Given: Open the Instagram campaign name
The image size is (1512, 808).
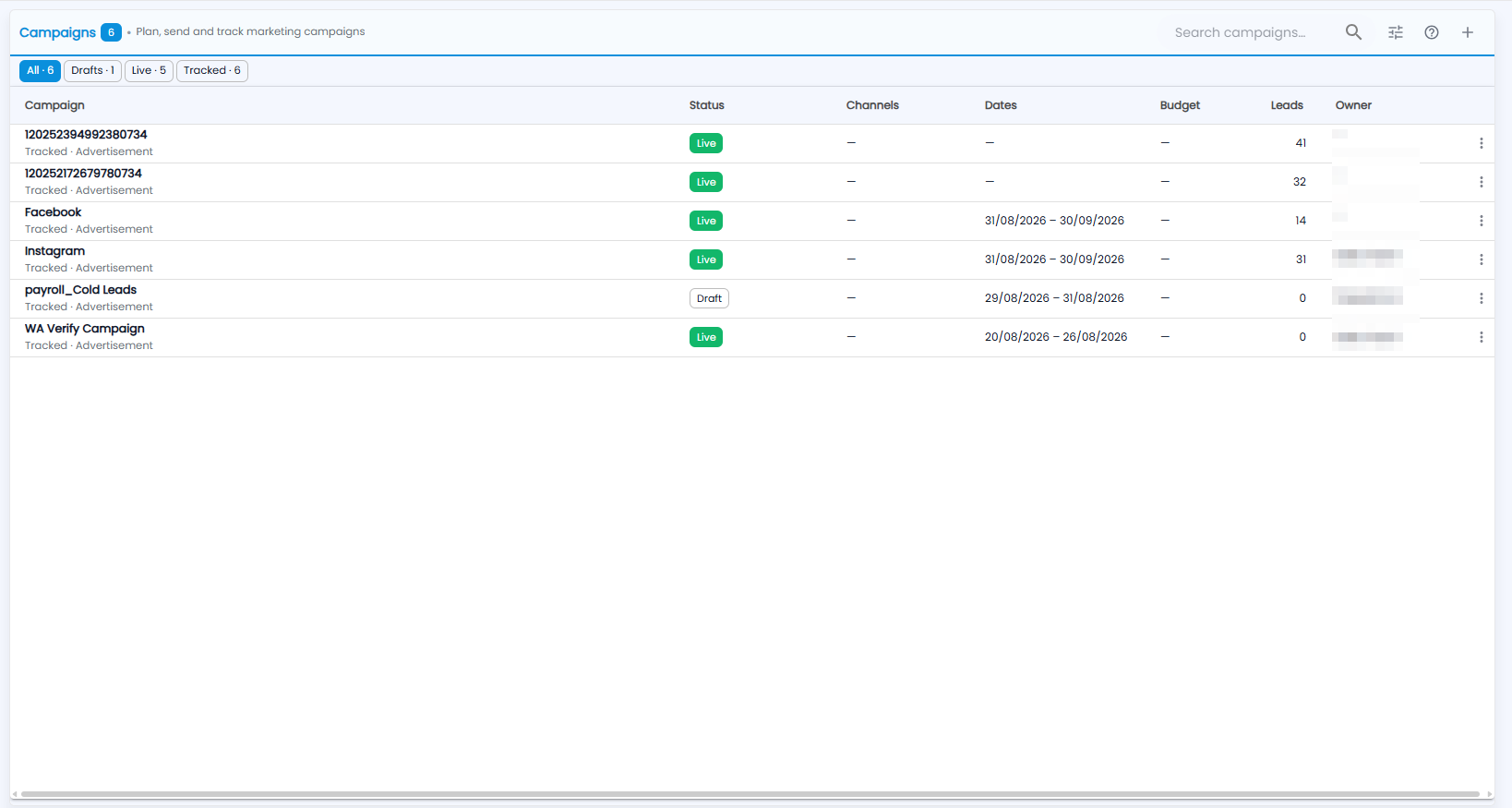Looking at the screenshot, I should [54, 251].
